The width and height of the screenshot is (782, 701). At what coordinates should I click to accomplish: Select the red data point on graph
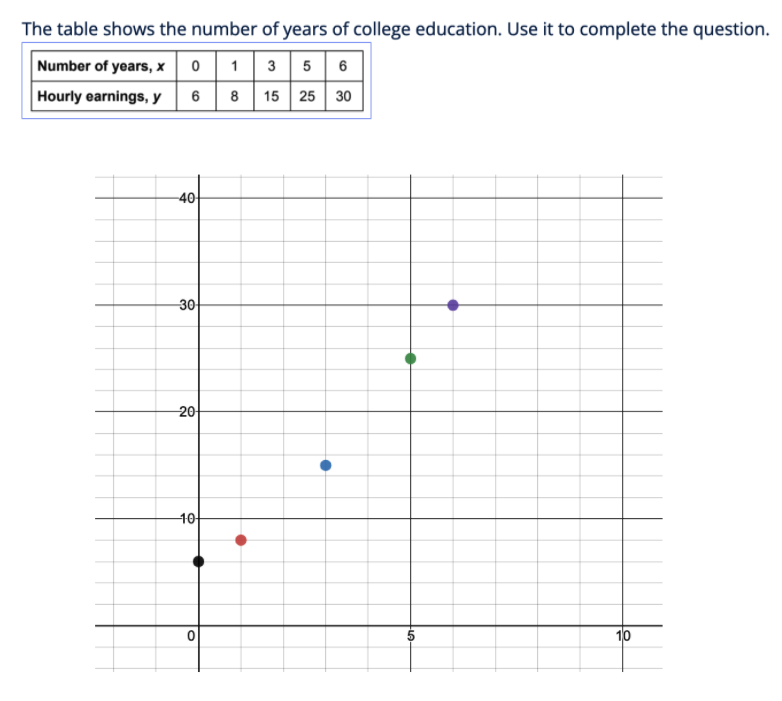[241, 540]
